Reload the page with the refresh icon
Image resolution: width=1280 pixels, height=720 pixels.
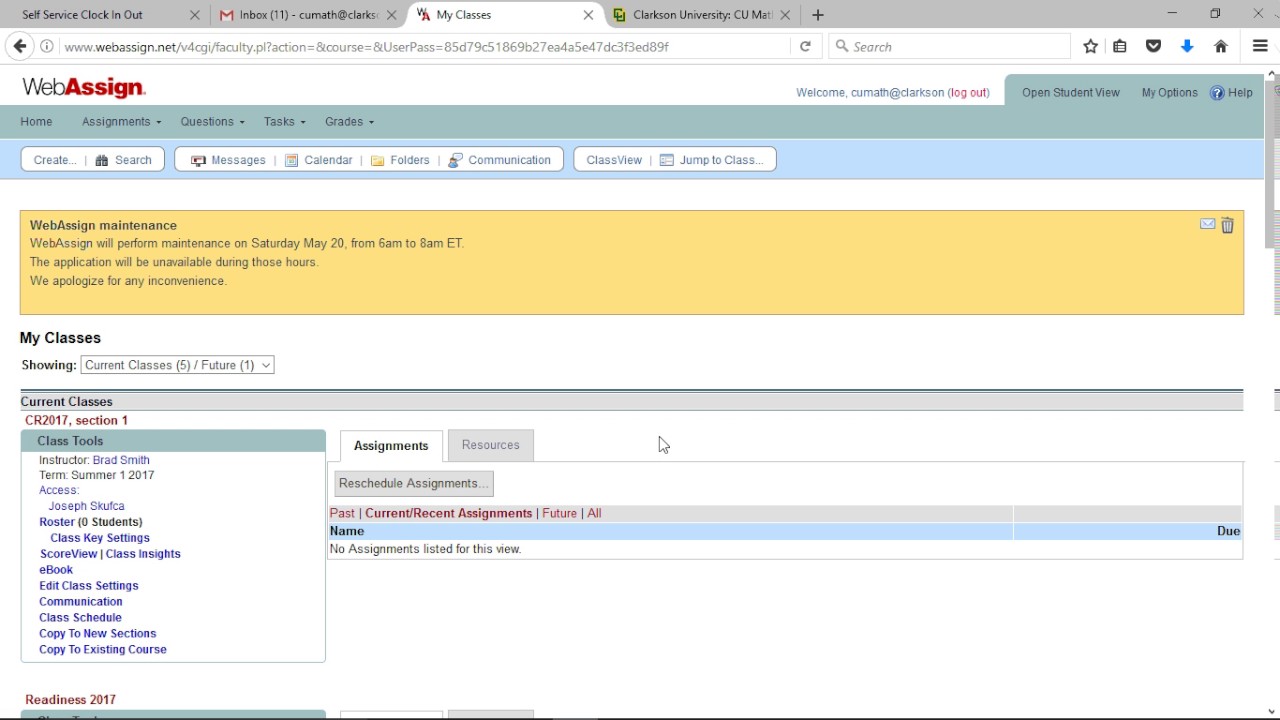(x=805, y=46)
